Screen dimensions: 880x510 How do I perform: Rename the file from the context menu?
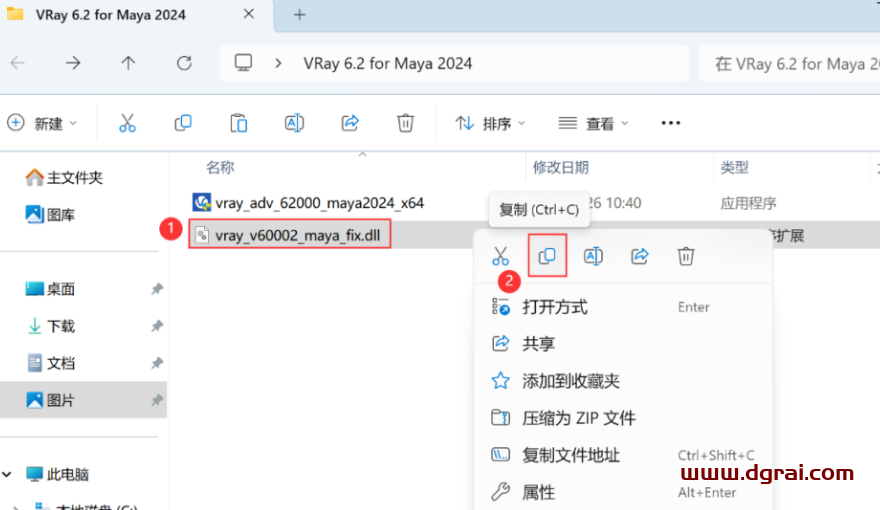(x=593, y=256)
